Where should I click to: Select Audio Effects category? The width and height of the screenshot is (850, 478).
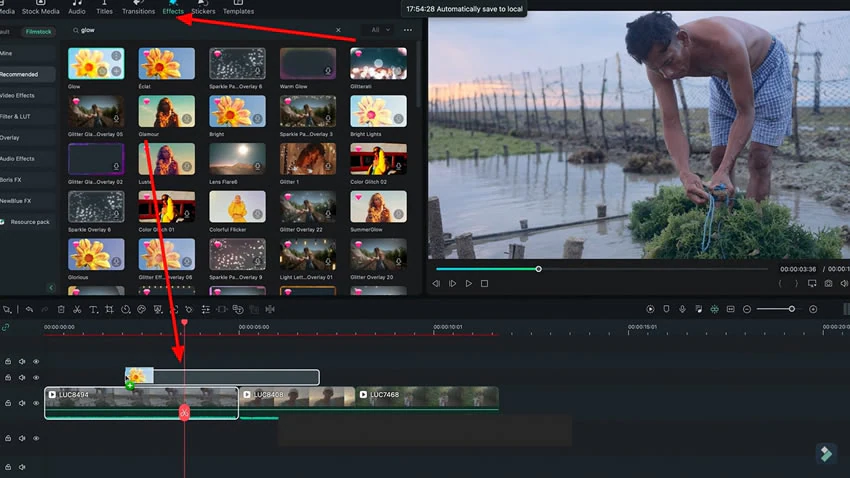(27, 159)
